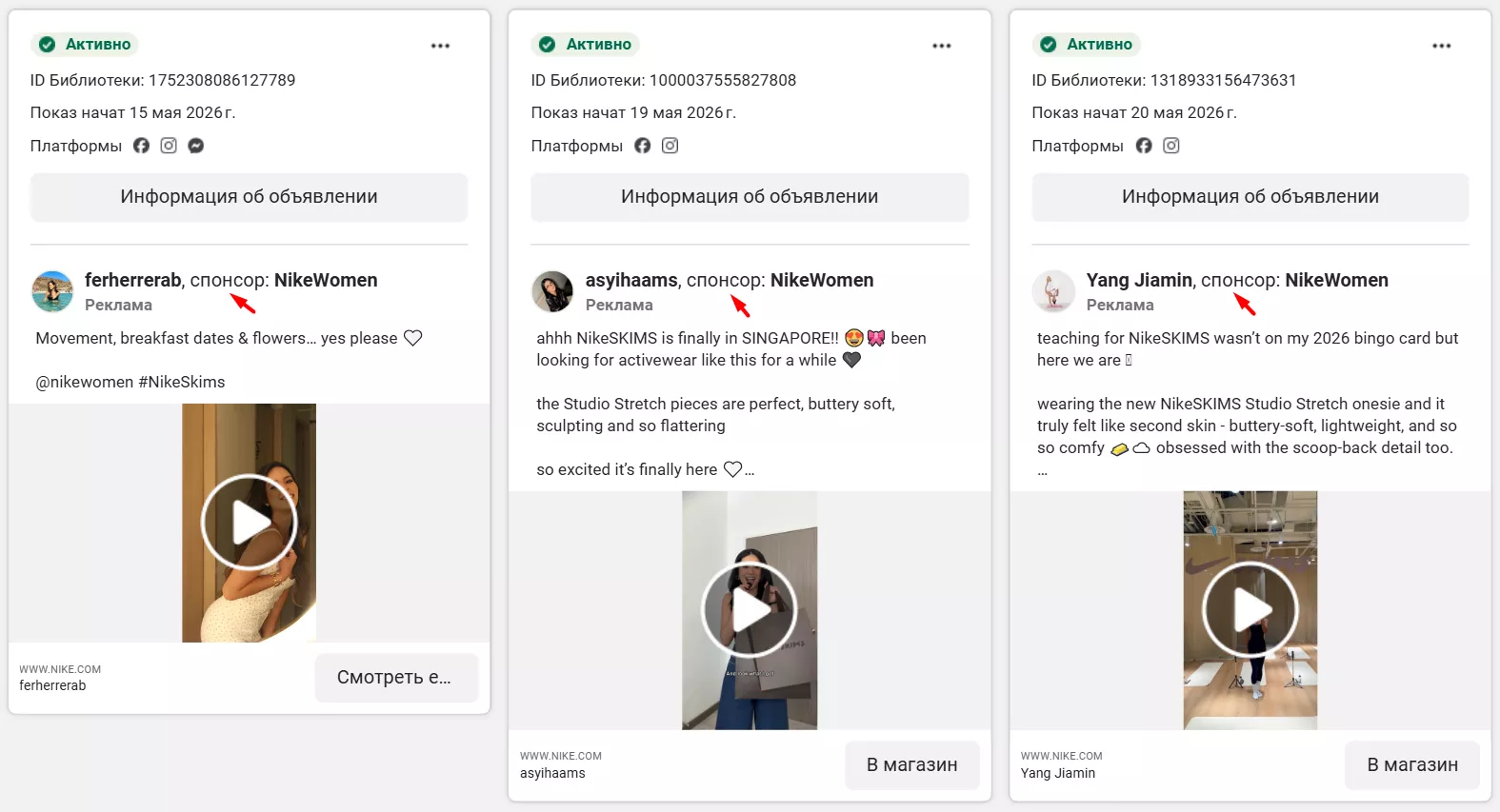Open the three-dot menu on Yang Jiamin ad card
The image size is (1500, 812).
click(1442, 46)
